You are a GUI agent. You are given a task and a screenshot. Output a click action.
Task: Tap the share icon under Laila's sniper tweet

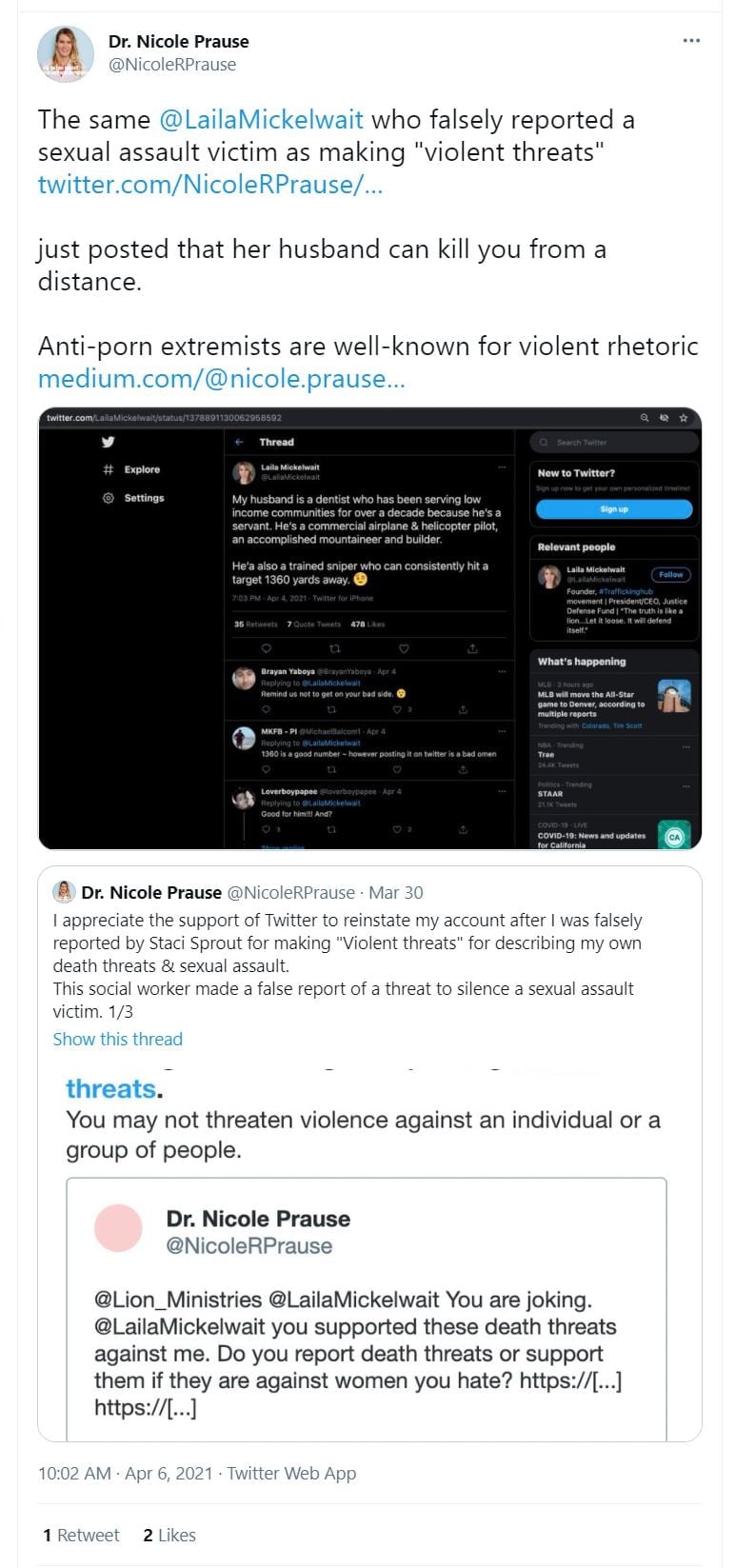pos(472,648)
